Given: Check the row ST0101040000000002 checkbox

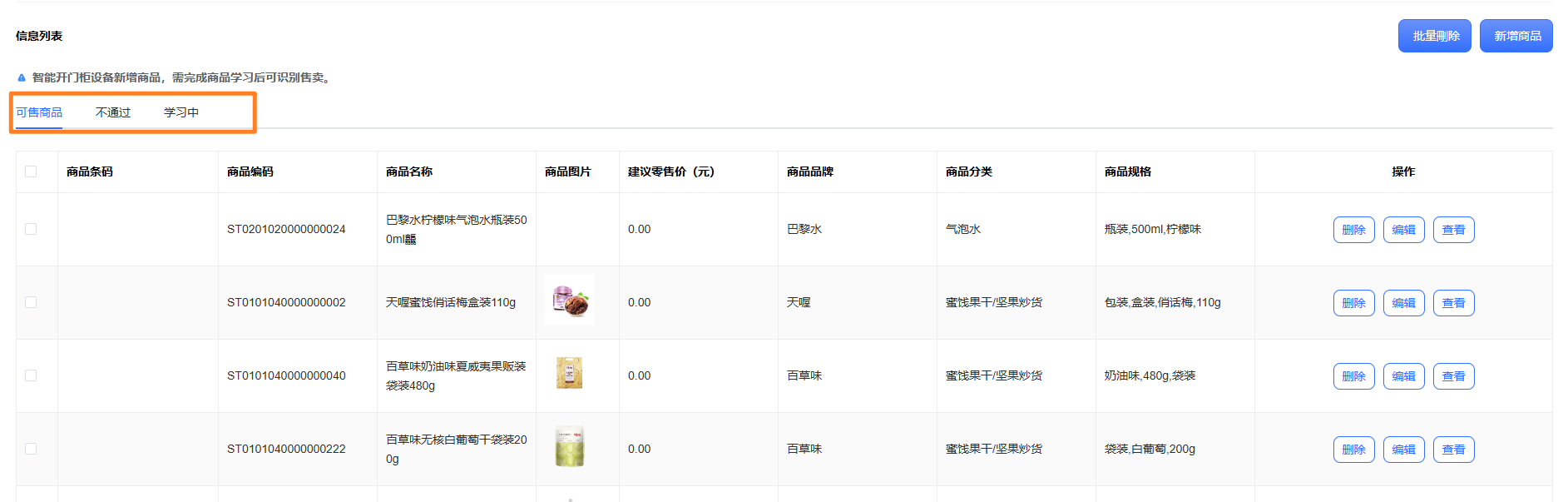Looking at the screenshot, I should click(31, 302).
